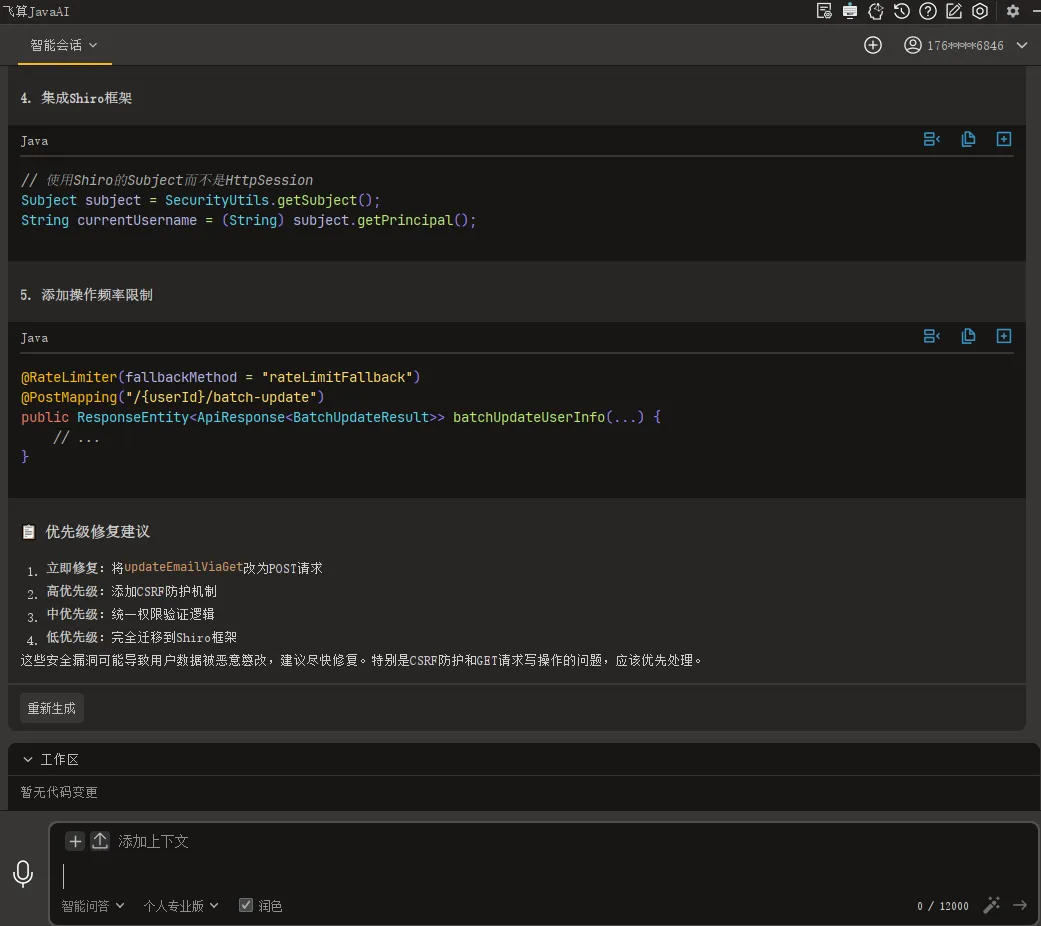Click the send arrow icon
This screenshot has width=1041, height=926.
click(1020, 905)
